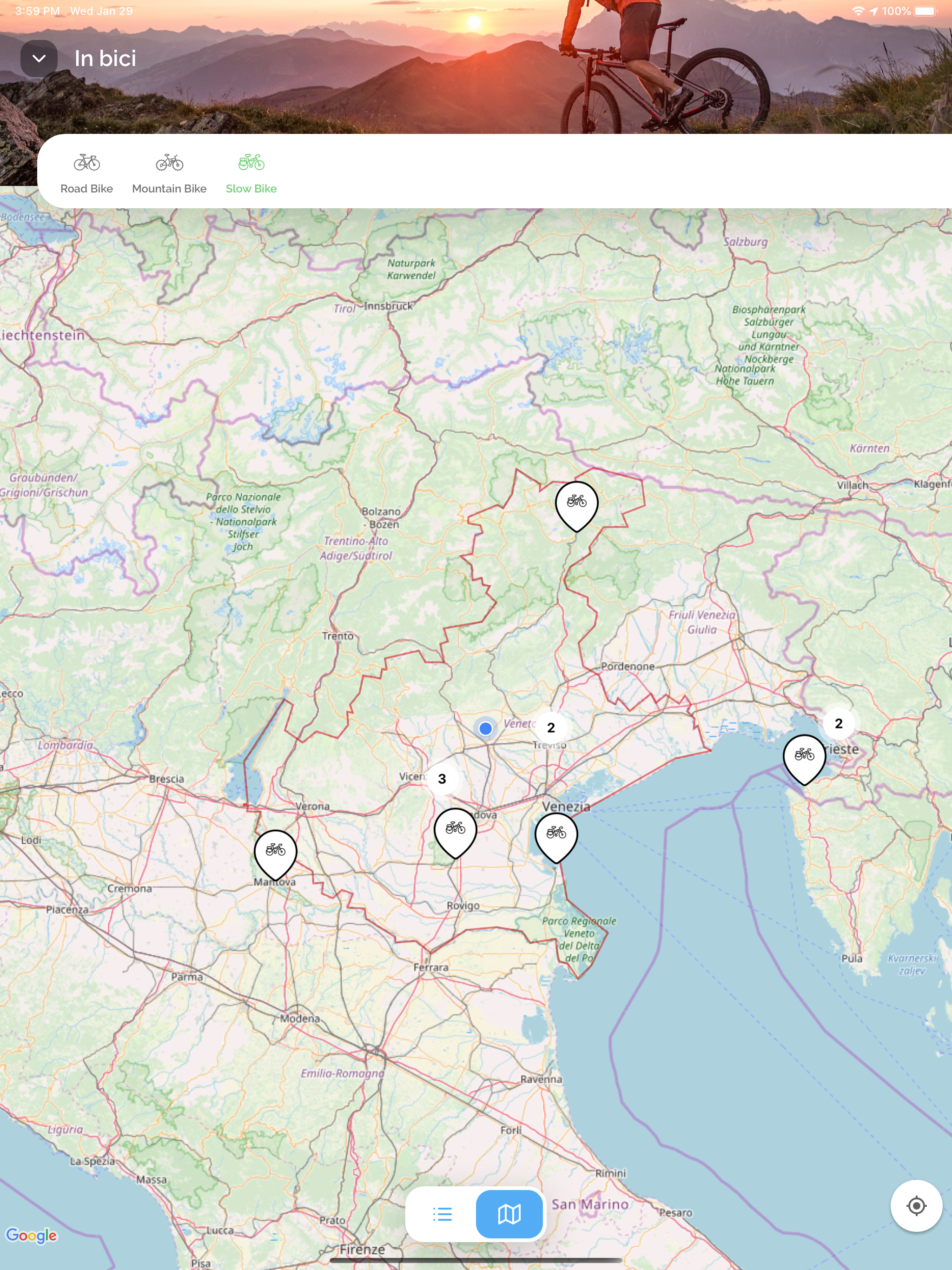The image size is (952, 1270).
Task: Open the bike pin in the Dolomites
Action: coord(576,503)
